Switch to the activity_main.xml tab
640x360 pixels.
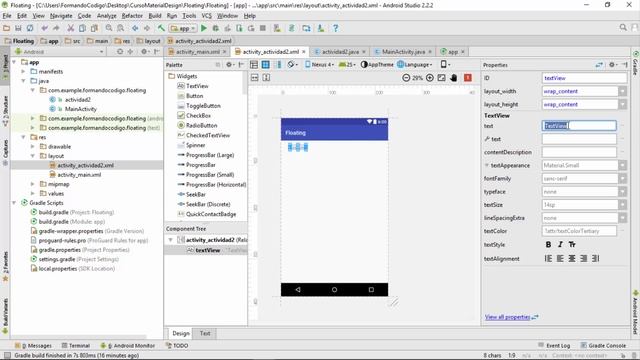tap(198, 52)
